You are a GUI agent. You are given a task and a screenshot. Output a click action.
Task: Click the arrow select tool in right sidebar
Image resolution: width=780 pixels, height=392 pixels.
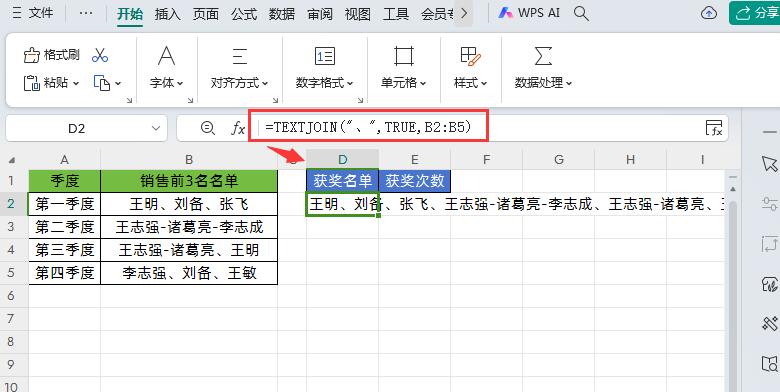coord(770,164)
